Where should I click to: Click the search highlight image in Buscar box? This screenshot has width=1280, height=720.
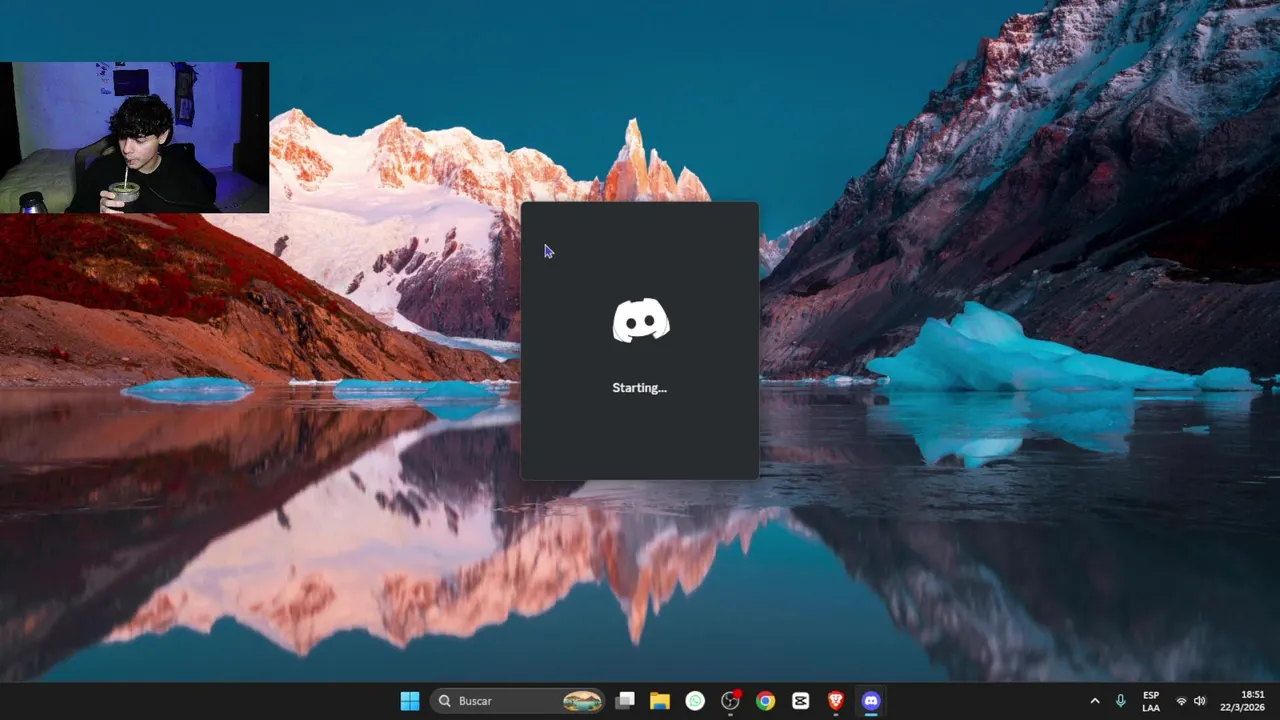coord(582,701)
